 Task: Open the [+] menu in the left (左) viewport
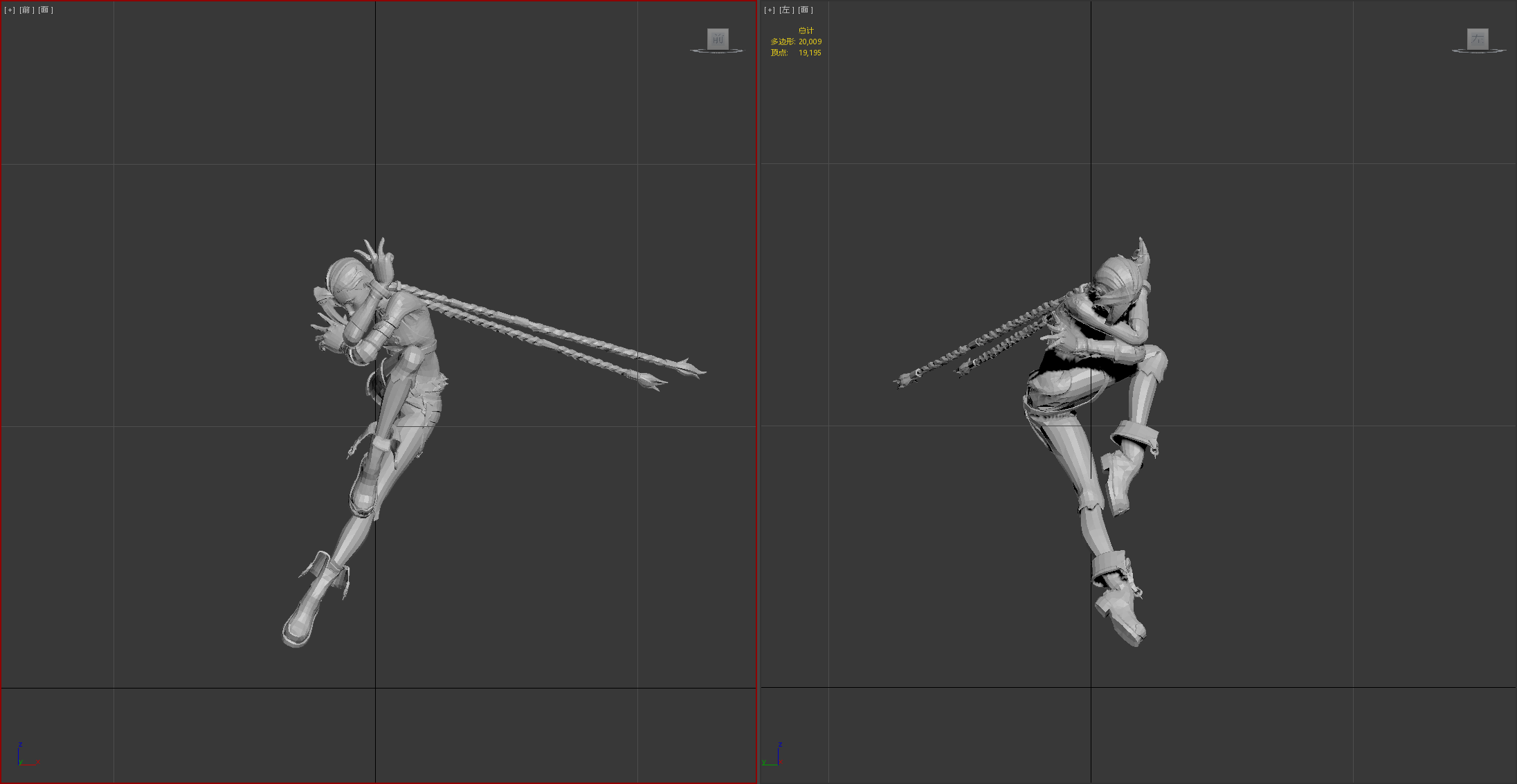coord(770,10)
